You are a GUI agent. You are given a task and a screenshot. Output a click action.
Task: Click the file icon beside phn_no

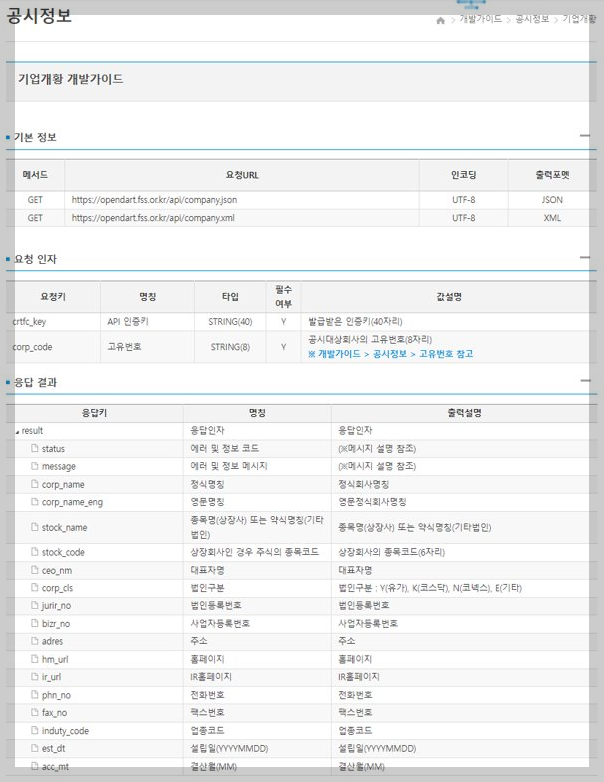click(34, 694)
